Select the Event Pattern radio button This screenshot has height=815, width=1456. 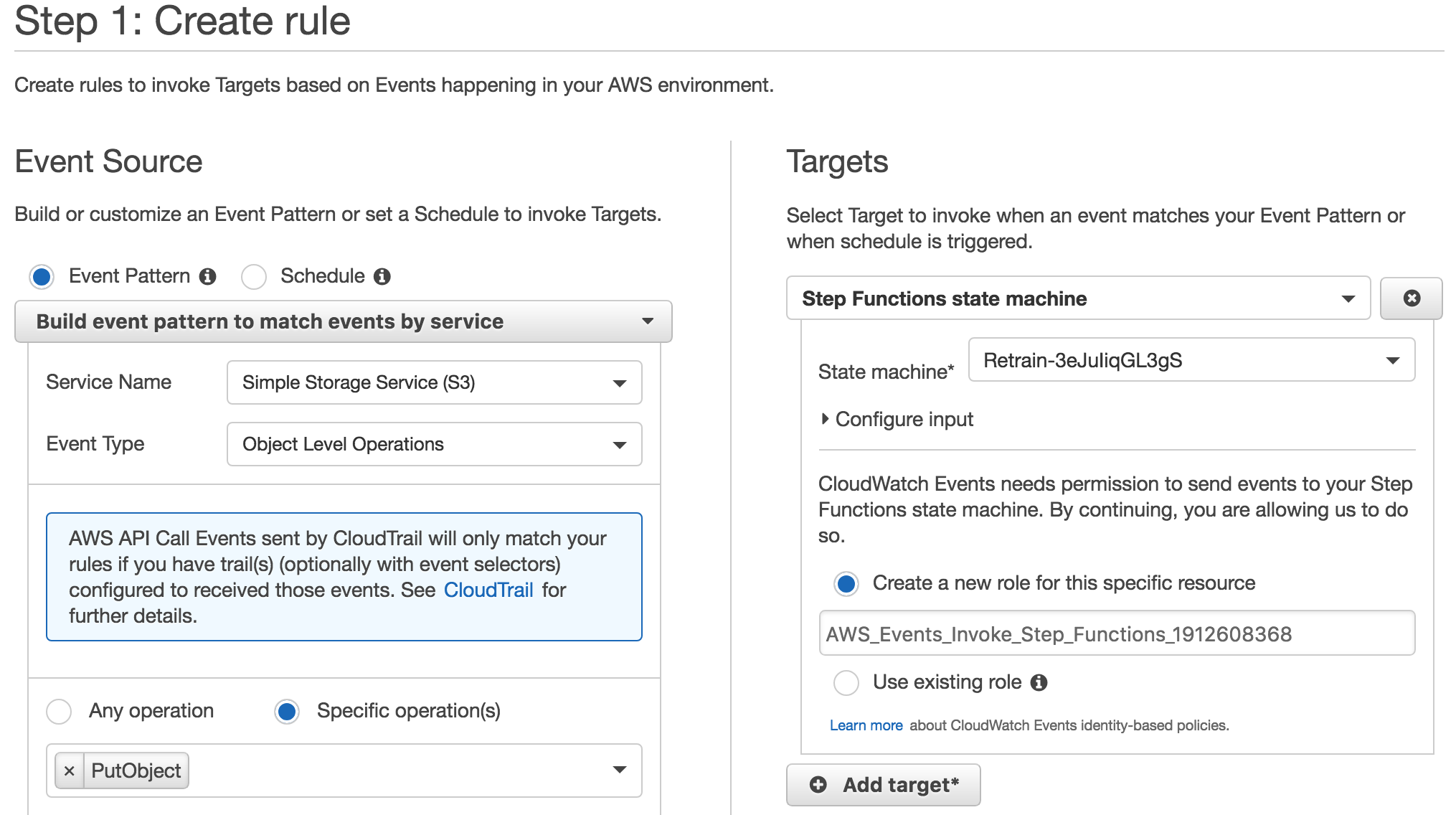coord(42,276)
